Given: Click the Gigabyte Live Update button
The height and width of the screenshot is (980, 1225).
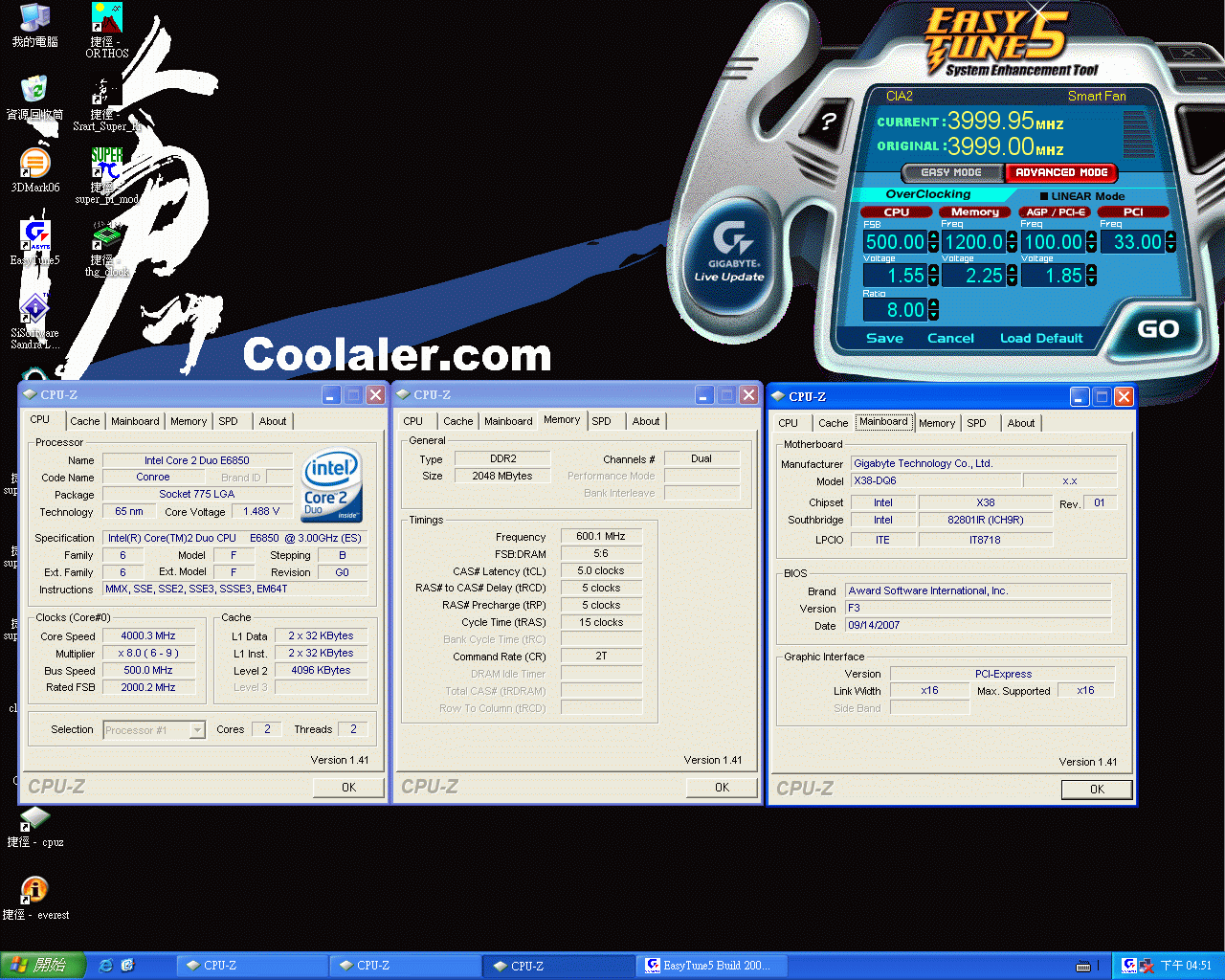Looking at the screenshot, I should [731, 254].
